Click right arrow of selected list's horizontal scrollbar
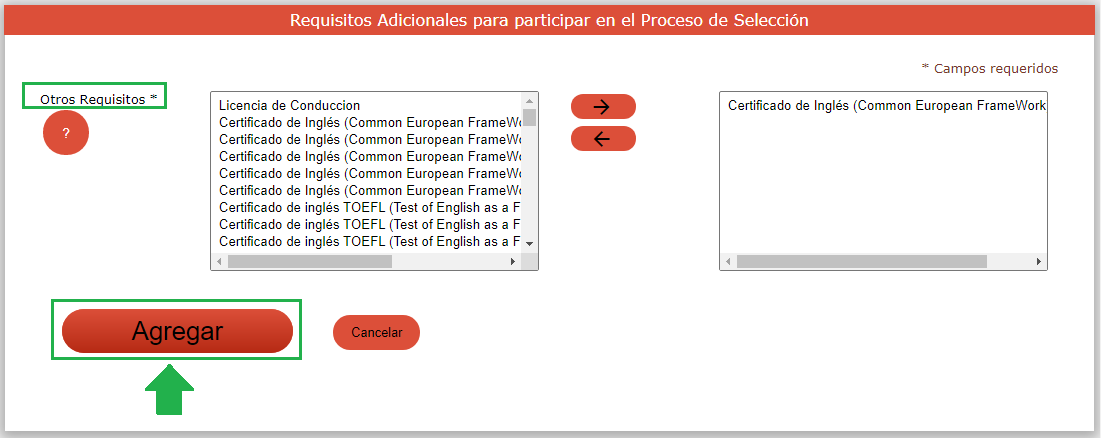1101x438 pixels. click(1038, 261)
